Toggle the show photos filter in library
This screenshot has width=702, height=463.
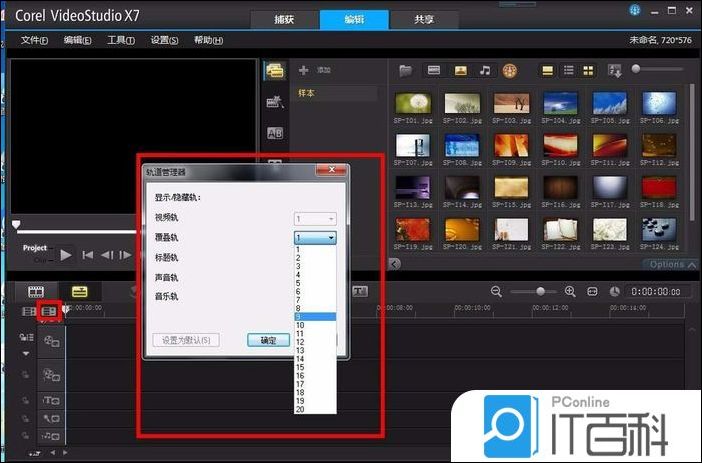[460, 70]
